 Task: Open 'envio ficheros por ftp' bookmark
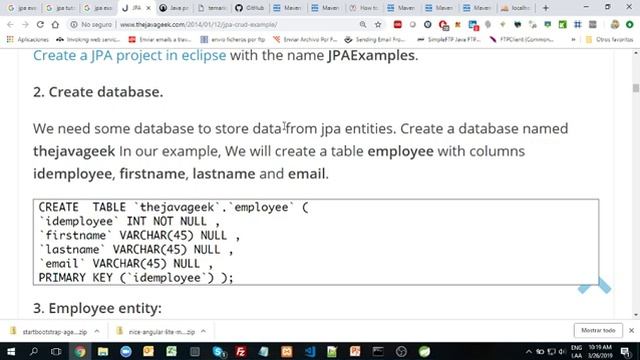pyautogui.click(x=233, y=40)
